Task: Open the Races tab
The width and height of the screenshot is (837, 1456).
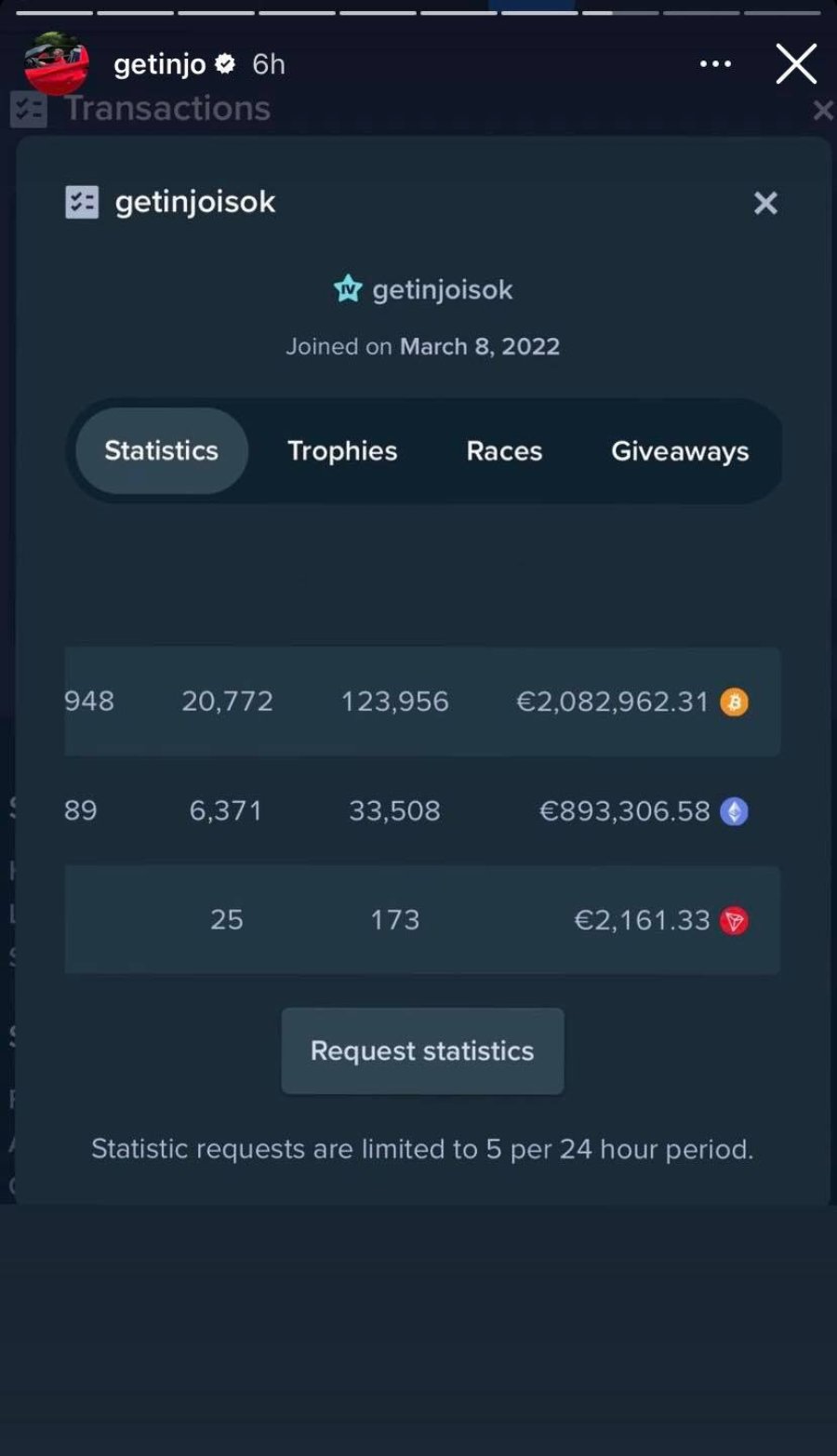Action: (504, 451)
